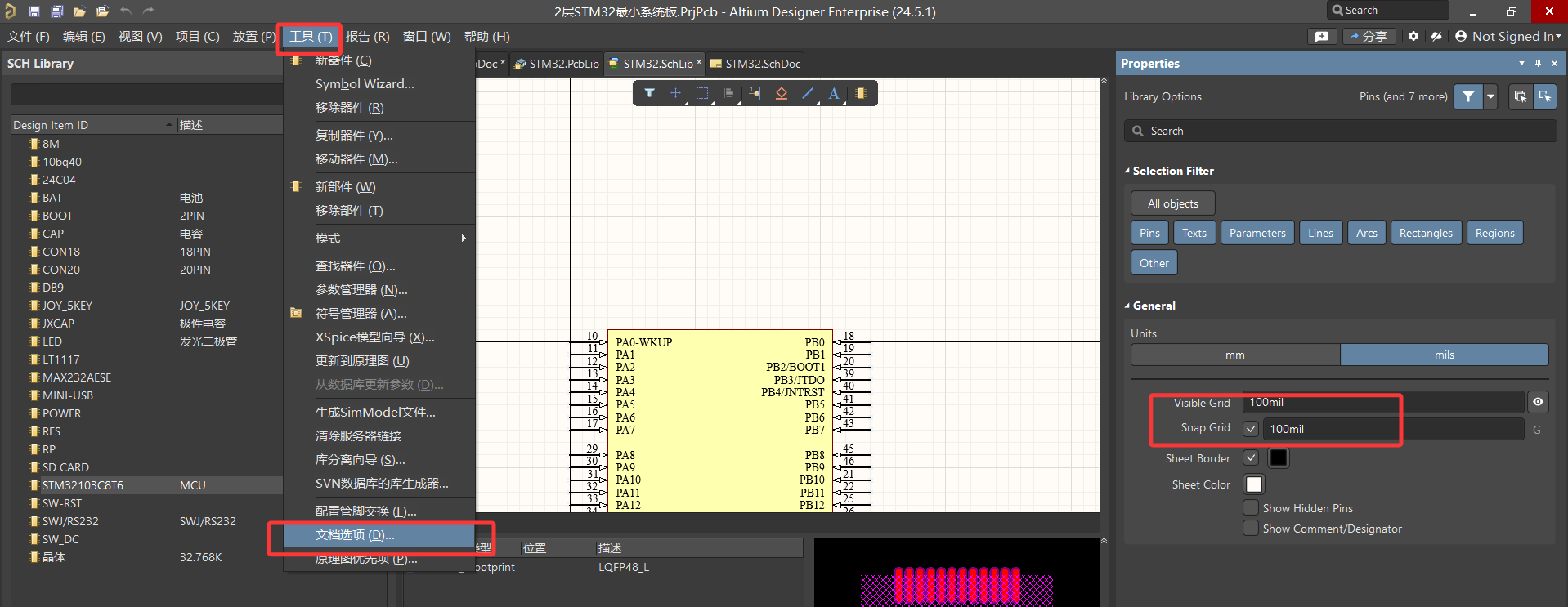The width and height of the screenshot is (1568, 607).
Task: Click the Undo arrow
Action: click(126, 11)
